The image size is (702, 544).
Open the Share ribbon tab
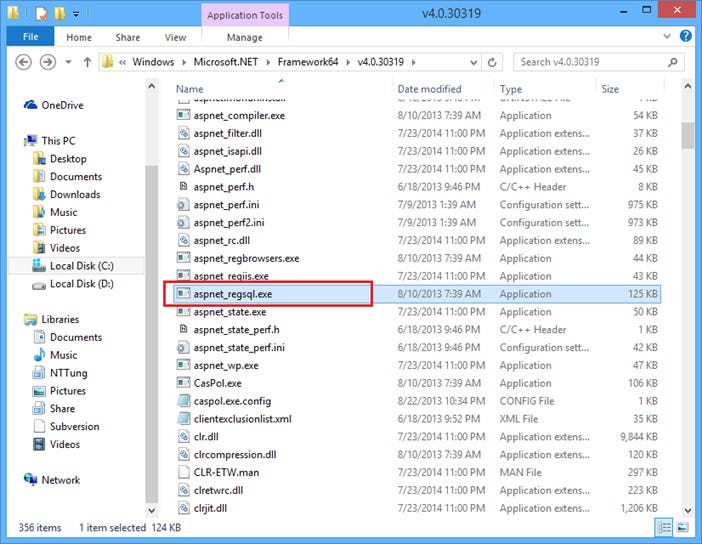tap(128, 38)
